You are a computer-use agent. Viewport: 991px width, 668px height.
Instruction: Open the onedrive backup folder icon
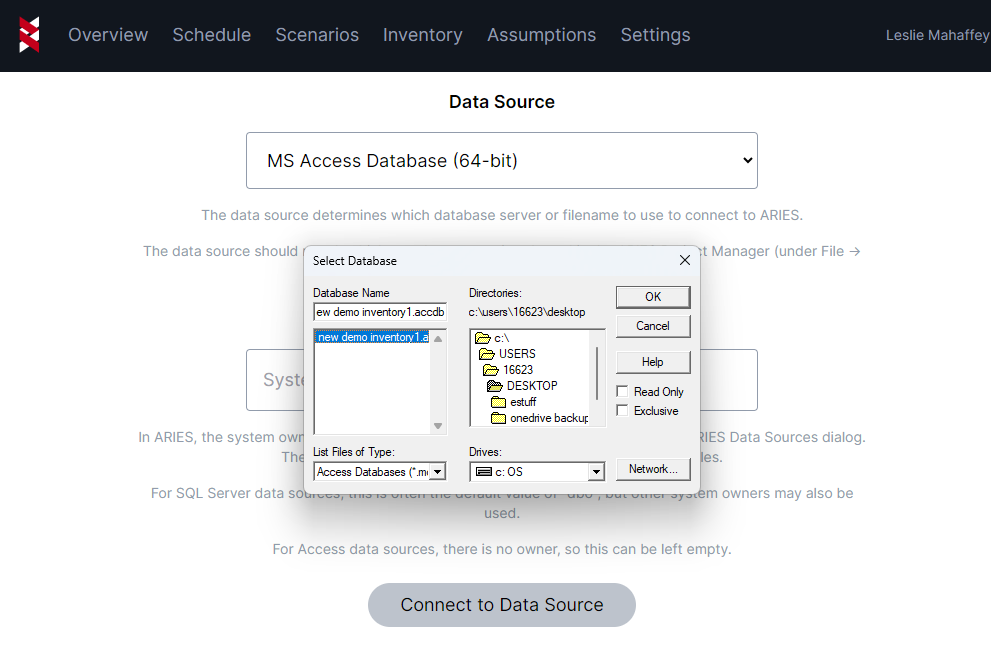[498, 418]
